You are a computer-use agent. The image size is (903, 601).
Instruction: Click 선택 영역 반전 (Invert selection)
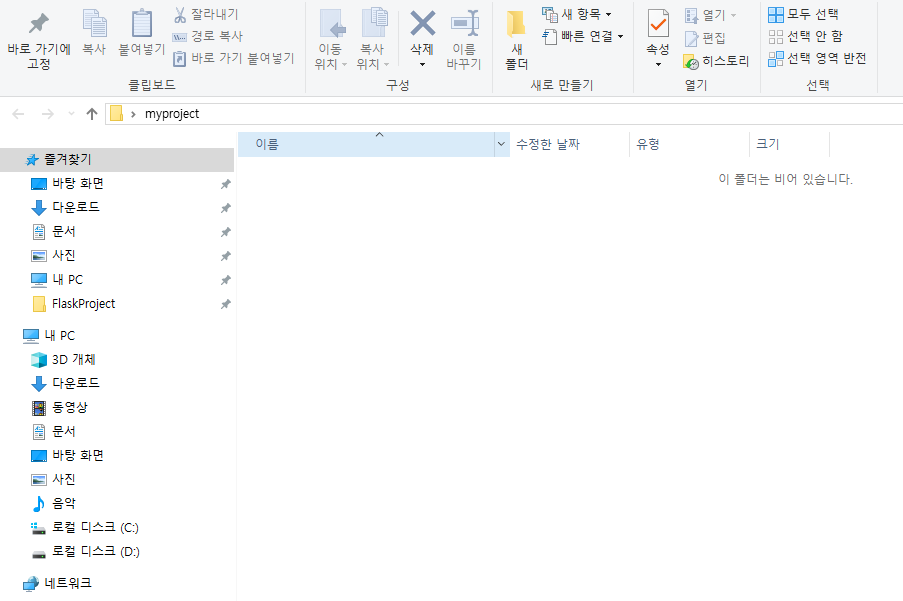817,58
